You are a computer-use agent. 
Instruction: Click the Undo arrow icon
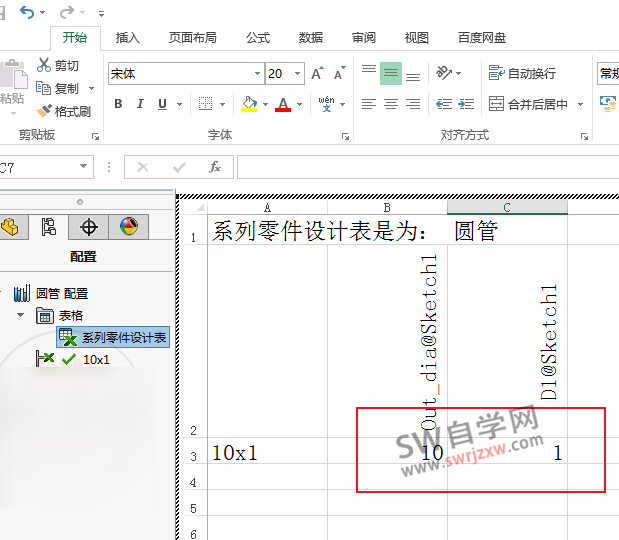click(x=27, y=12)
